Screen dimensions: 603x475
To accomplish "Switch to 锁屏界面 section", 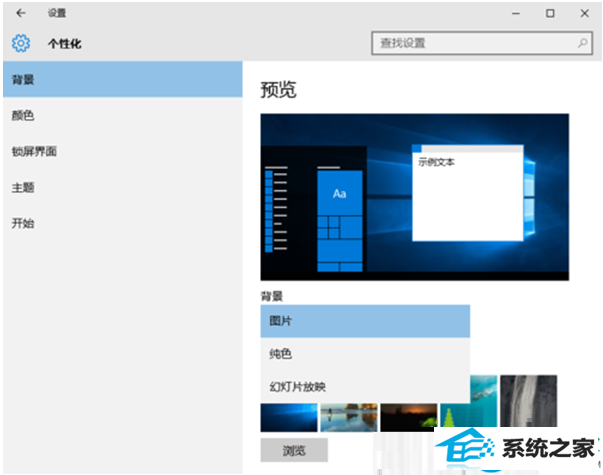I will click(33, 151).
